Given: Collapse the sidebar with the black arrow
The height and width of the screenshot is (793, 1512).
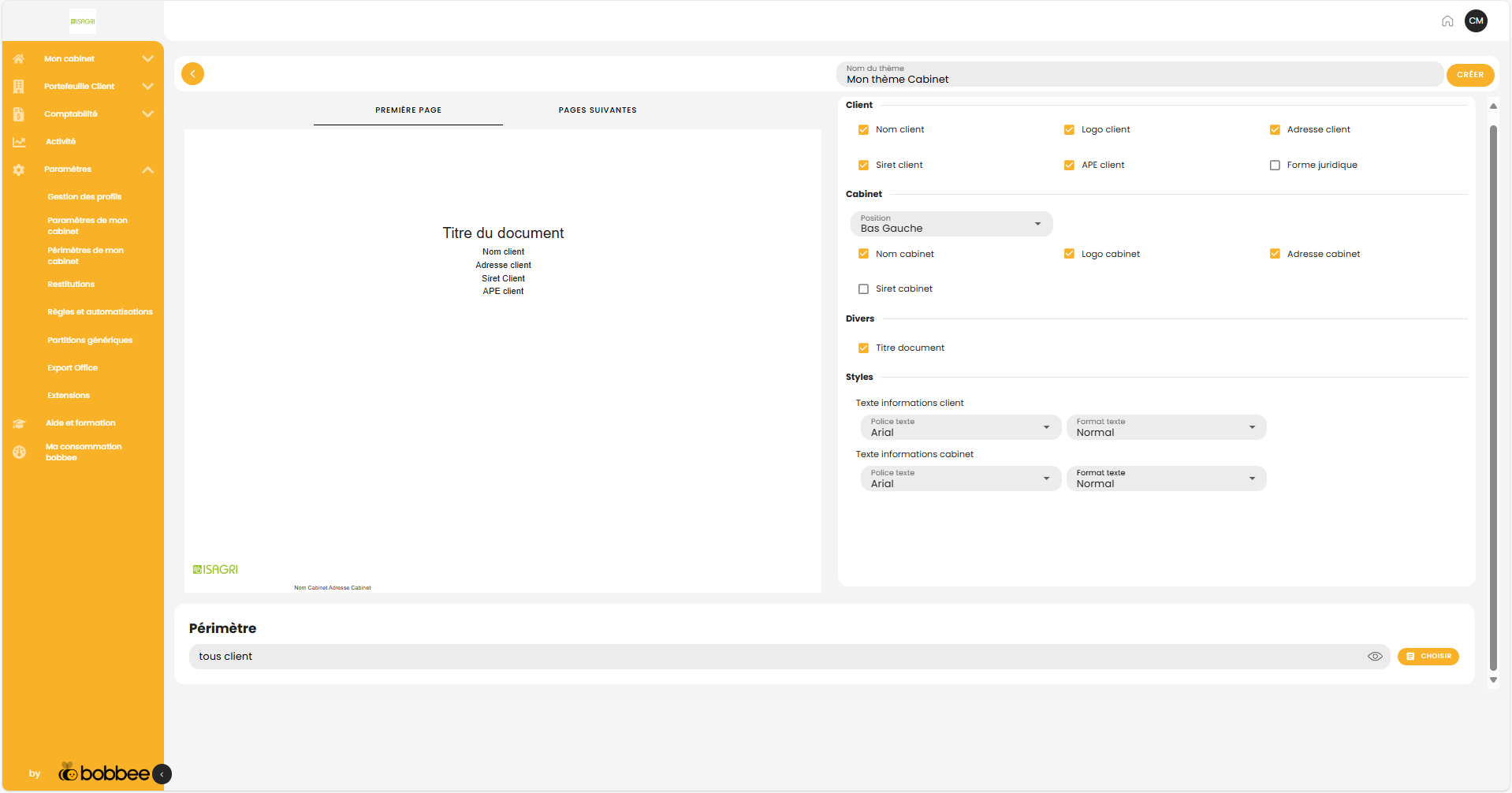Looking at the screenshot, I should pyautogui.click(x=162, y=774).
